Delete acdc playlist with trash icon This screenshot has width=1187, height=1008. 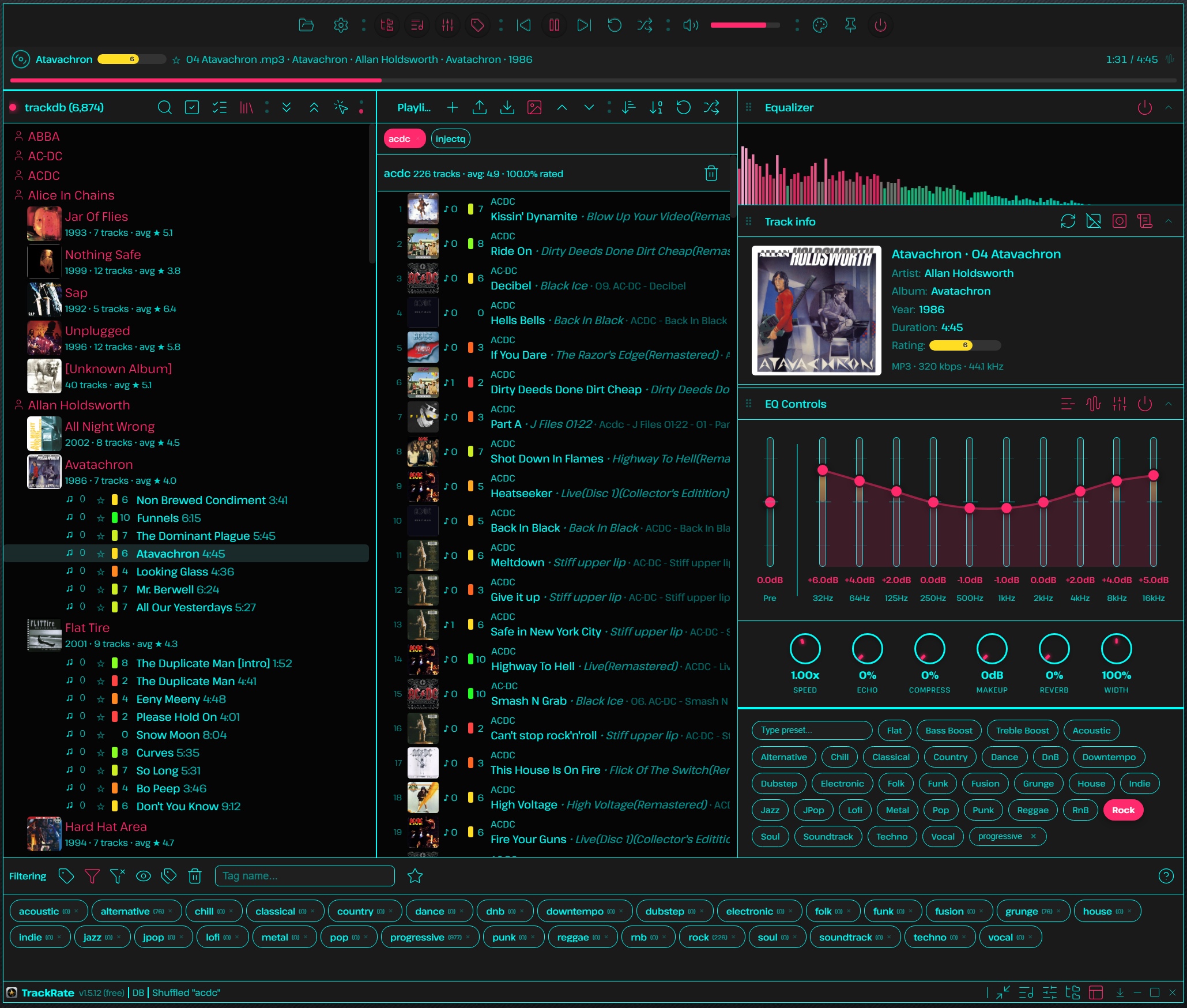(711, 174)
